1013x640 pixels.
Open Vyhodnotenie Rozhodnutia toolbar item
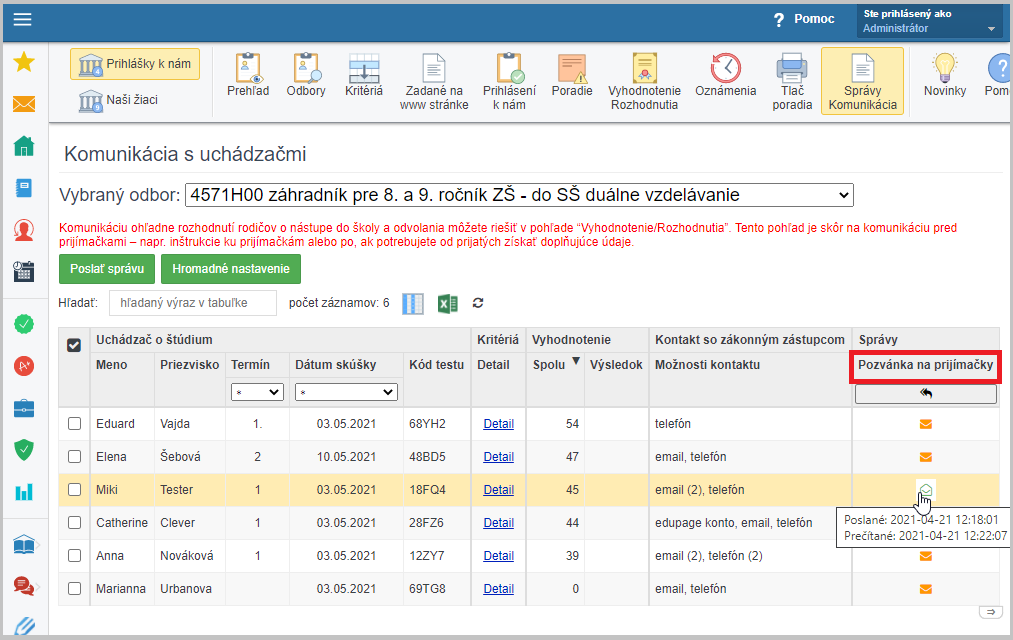644,82
